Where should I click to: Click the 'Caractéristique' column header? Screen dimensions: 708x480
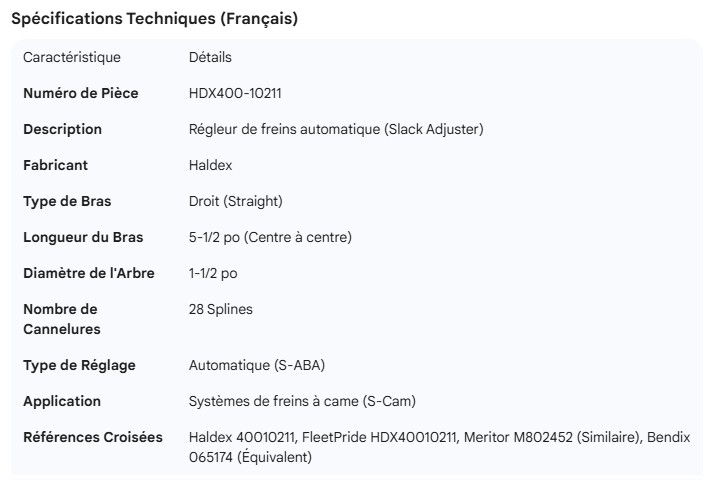[x=71, y=57]
